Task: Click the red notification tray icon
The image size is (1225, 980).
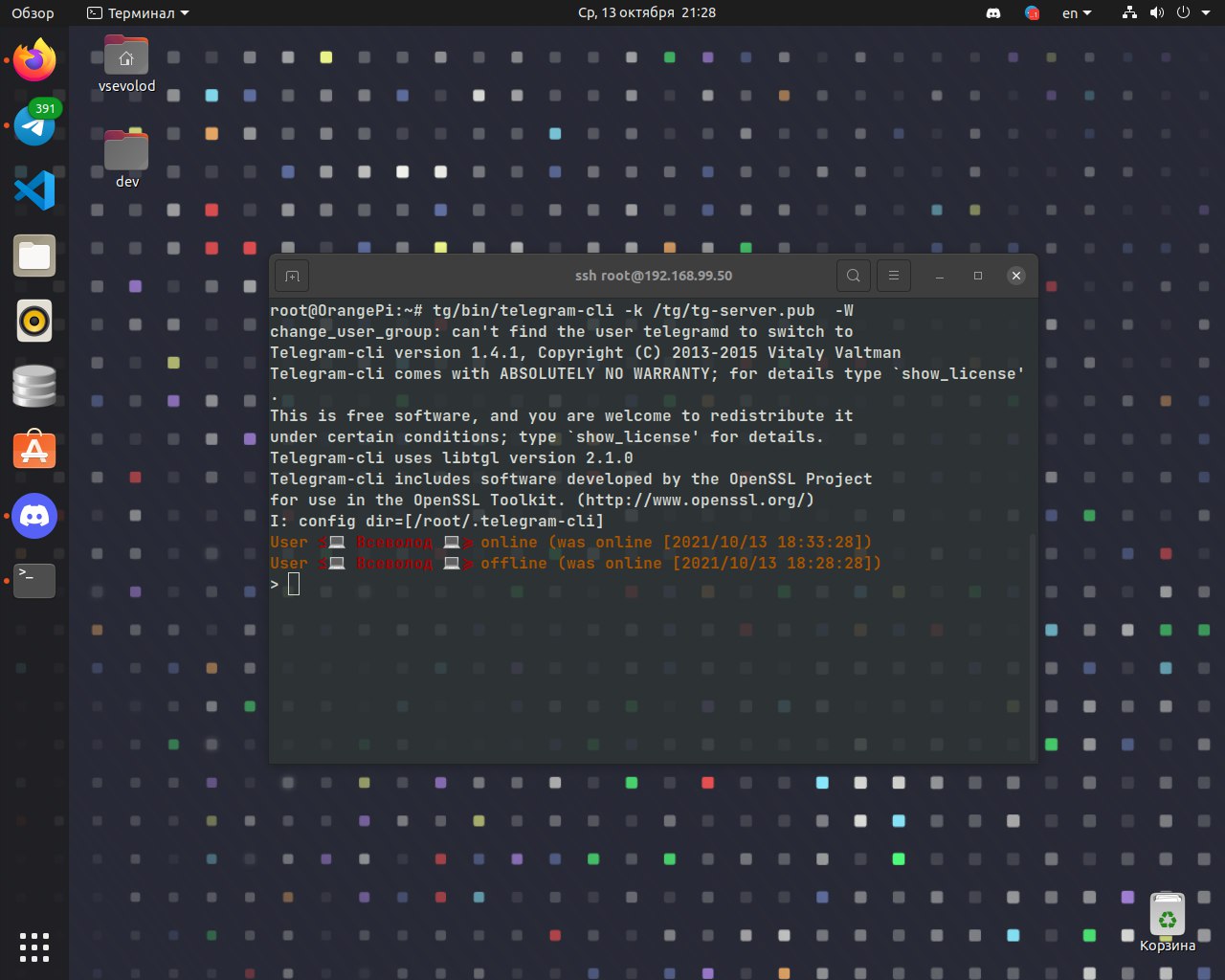Action: click(x=1032, y=13)
